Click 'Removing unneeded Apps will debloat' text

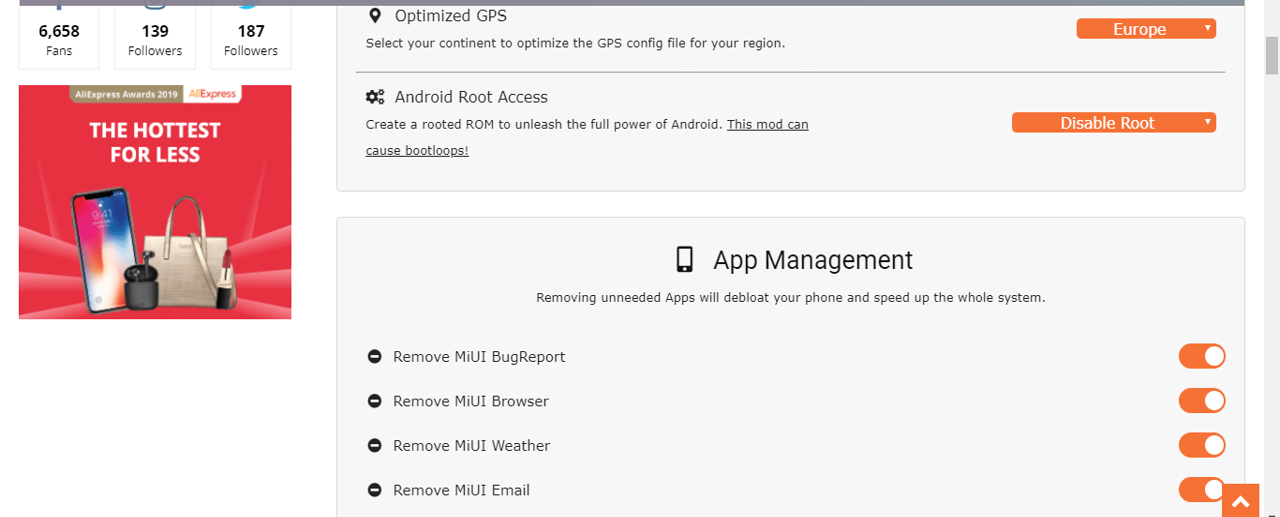(x=791, y=298)
